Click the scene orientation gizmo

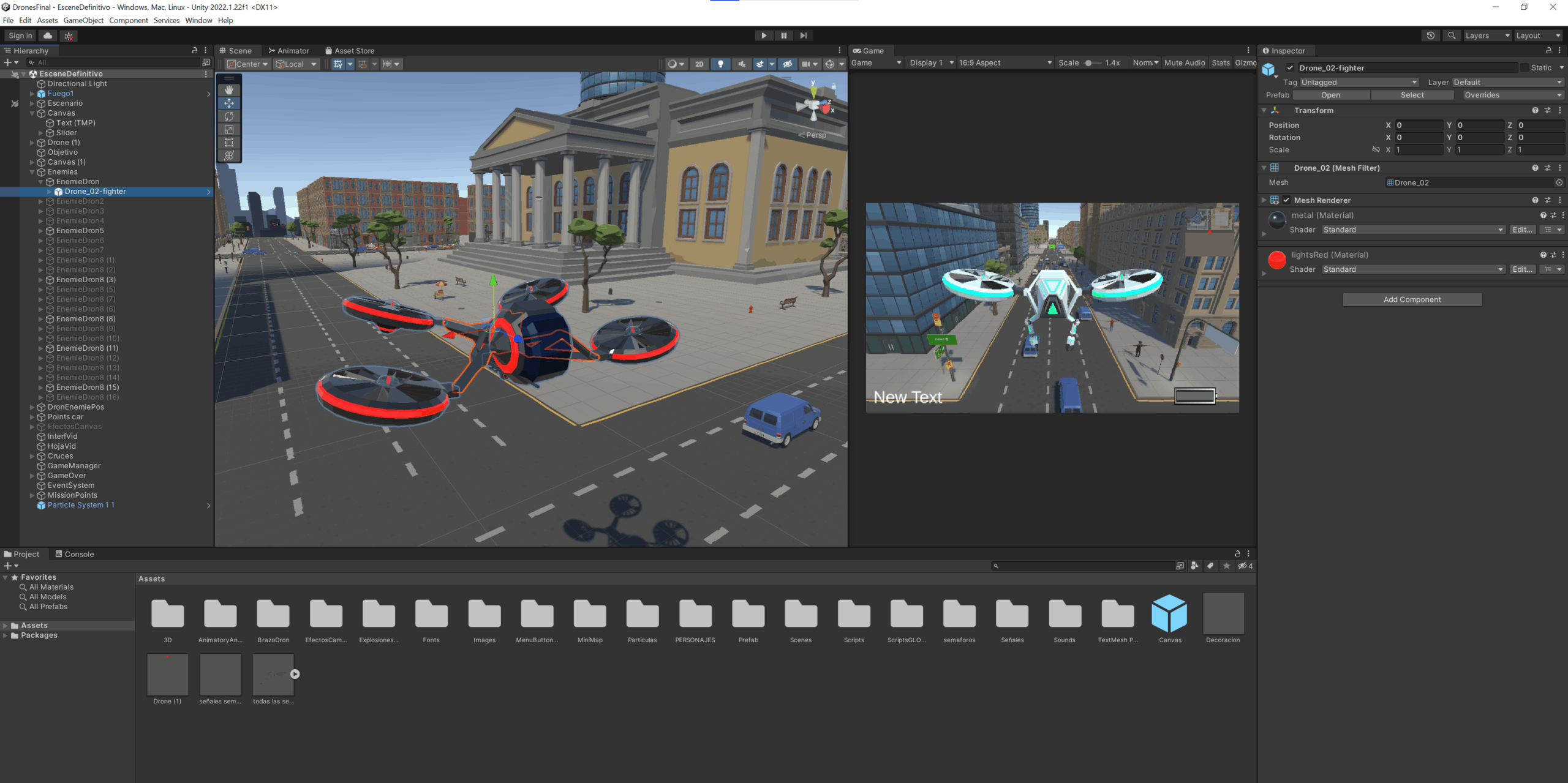pyautogui.click(x=814, y=107)
